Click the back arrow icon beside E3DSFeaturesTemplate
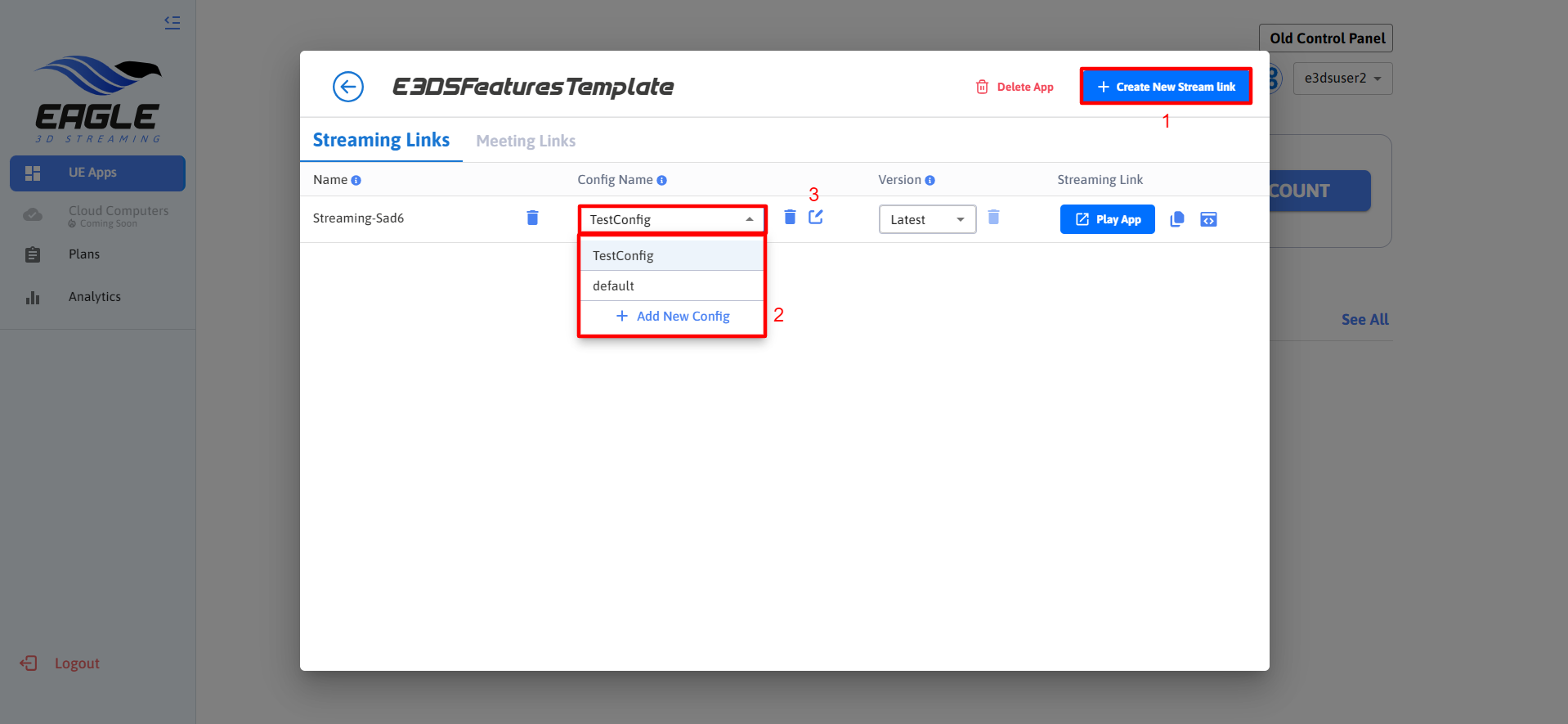This screenshot has height=724, width=1568. [347, 87]
